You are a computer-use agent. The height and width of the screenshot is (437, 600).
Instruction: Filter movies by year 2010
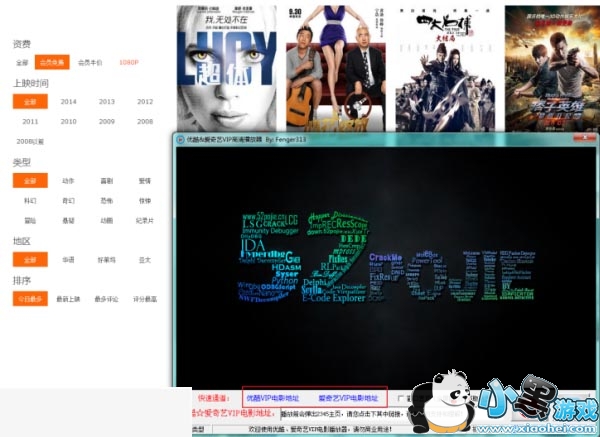(x=68, y=121)
